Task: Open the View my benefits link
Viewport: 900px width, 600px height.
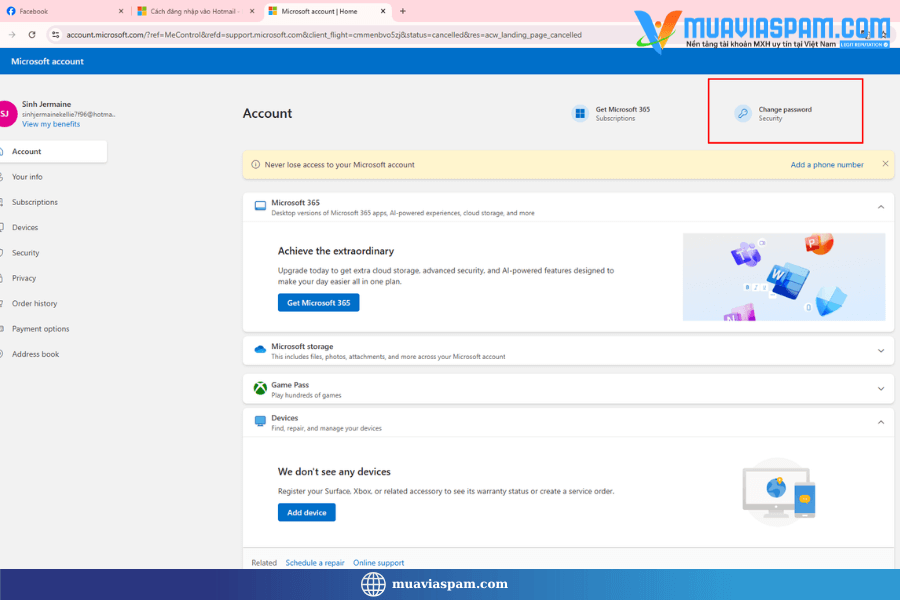Action: 51,124
